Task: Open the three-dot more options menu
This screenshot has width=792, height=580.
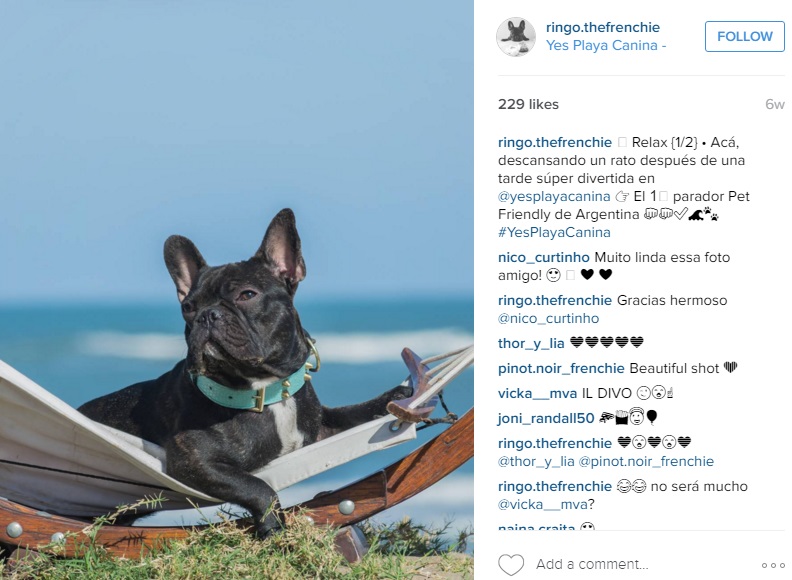Action: pos(773,565)
